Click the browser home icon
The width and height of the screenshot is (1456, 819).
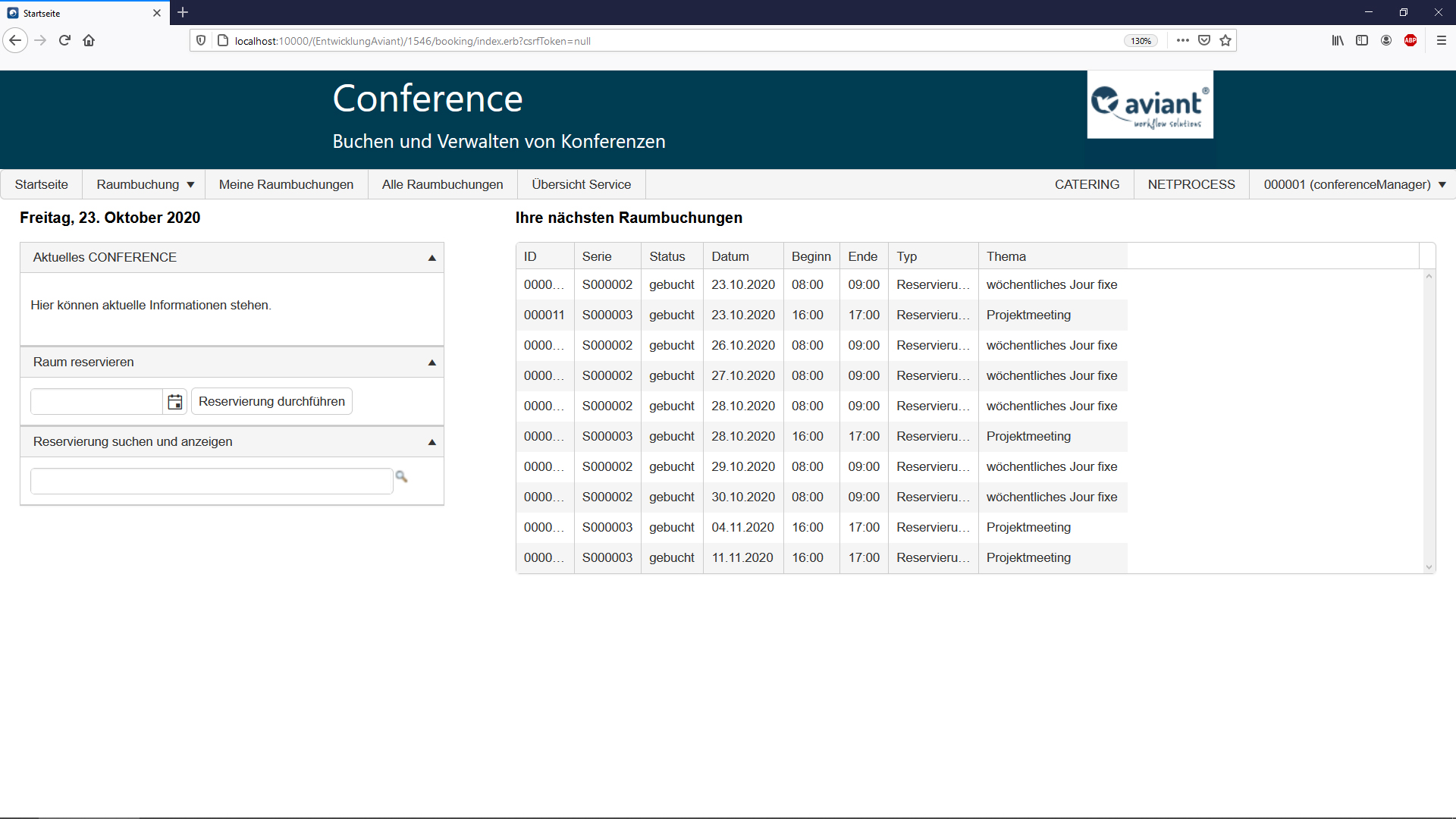(x=89, y=40)
